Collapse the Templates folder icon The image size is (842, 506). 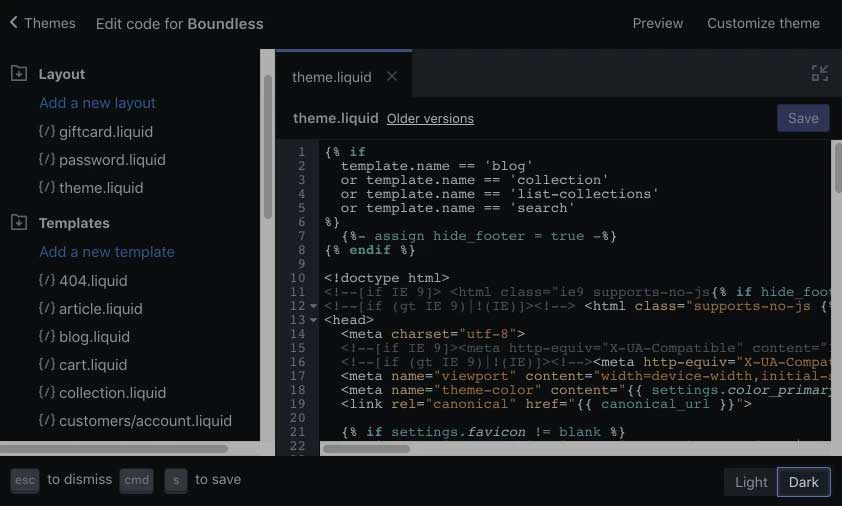[19, 222]
